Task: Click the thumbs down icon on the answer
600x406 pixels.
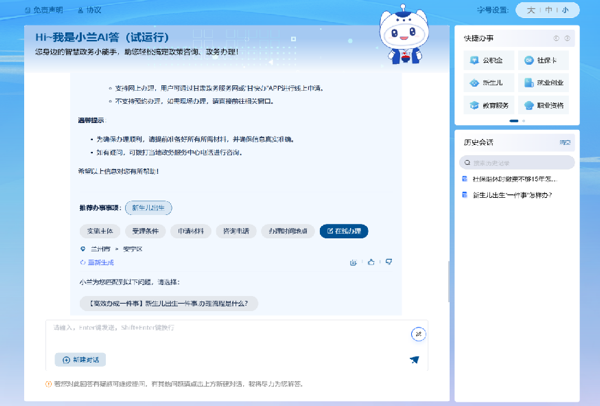Action: point(388,262)
